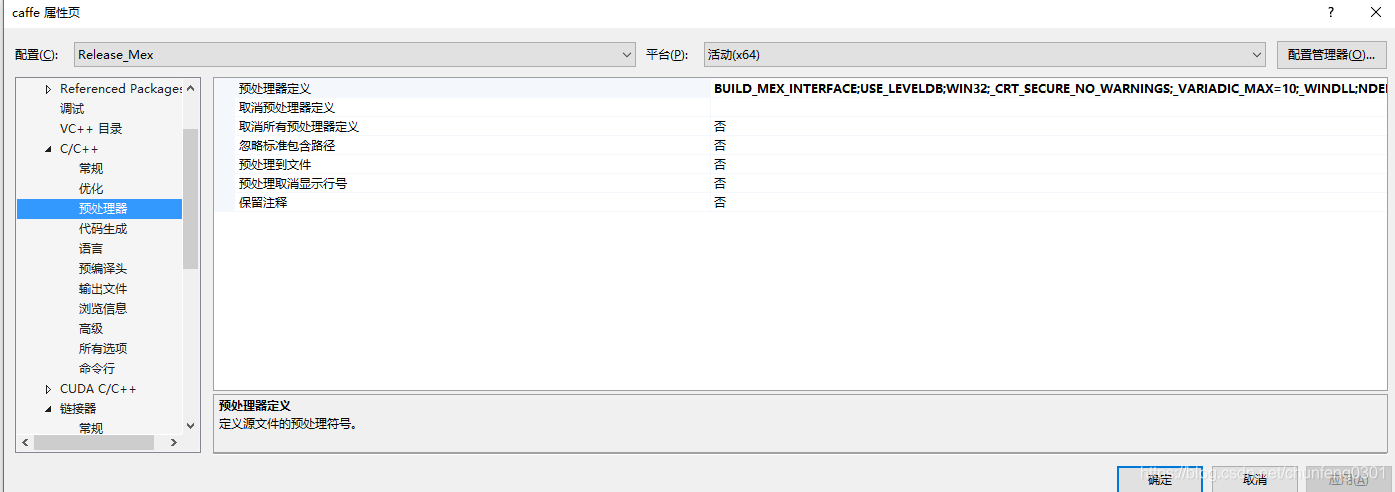Select 常规 under 链接器
Image resolution: width=1395 pixels, height=492 pixels.
[x=91, y=428]
